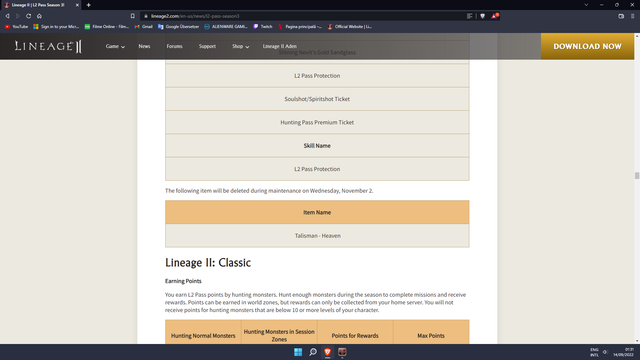
Task: Open Lineage II Aden navigation item
Action: click(x=280, y=46)
